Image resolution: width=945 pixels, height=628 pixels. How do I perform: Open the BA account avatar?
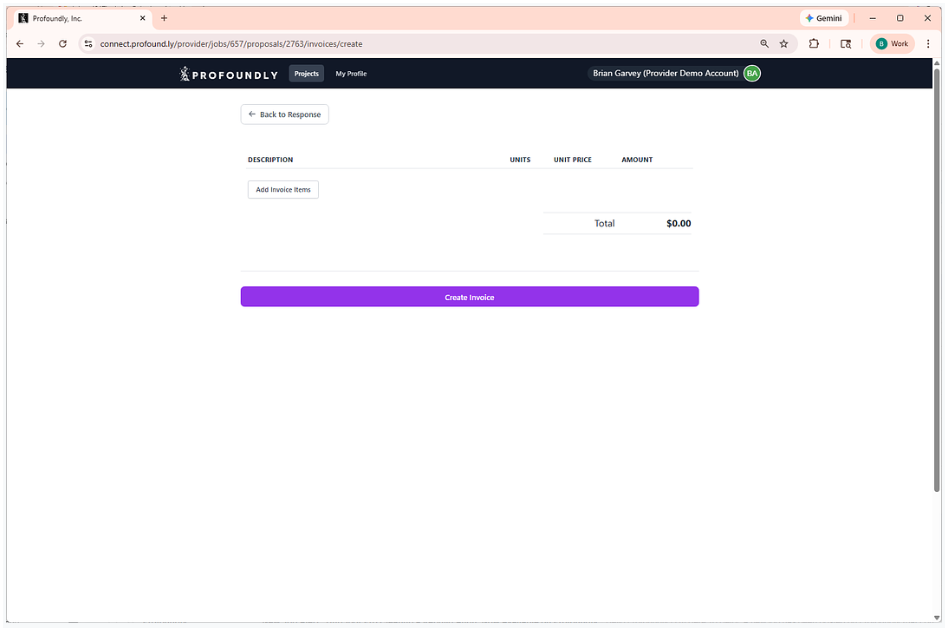tap(751, 73)
